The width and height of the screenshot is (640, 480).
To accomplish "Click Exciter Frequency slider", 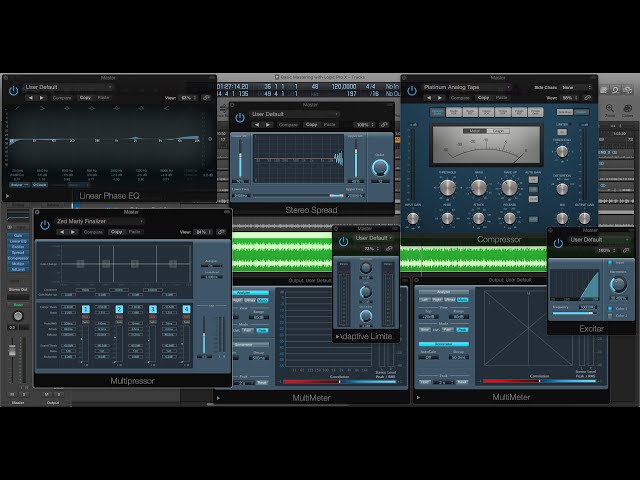I will tap(573, 313).
